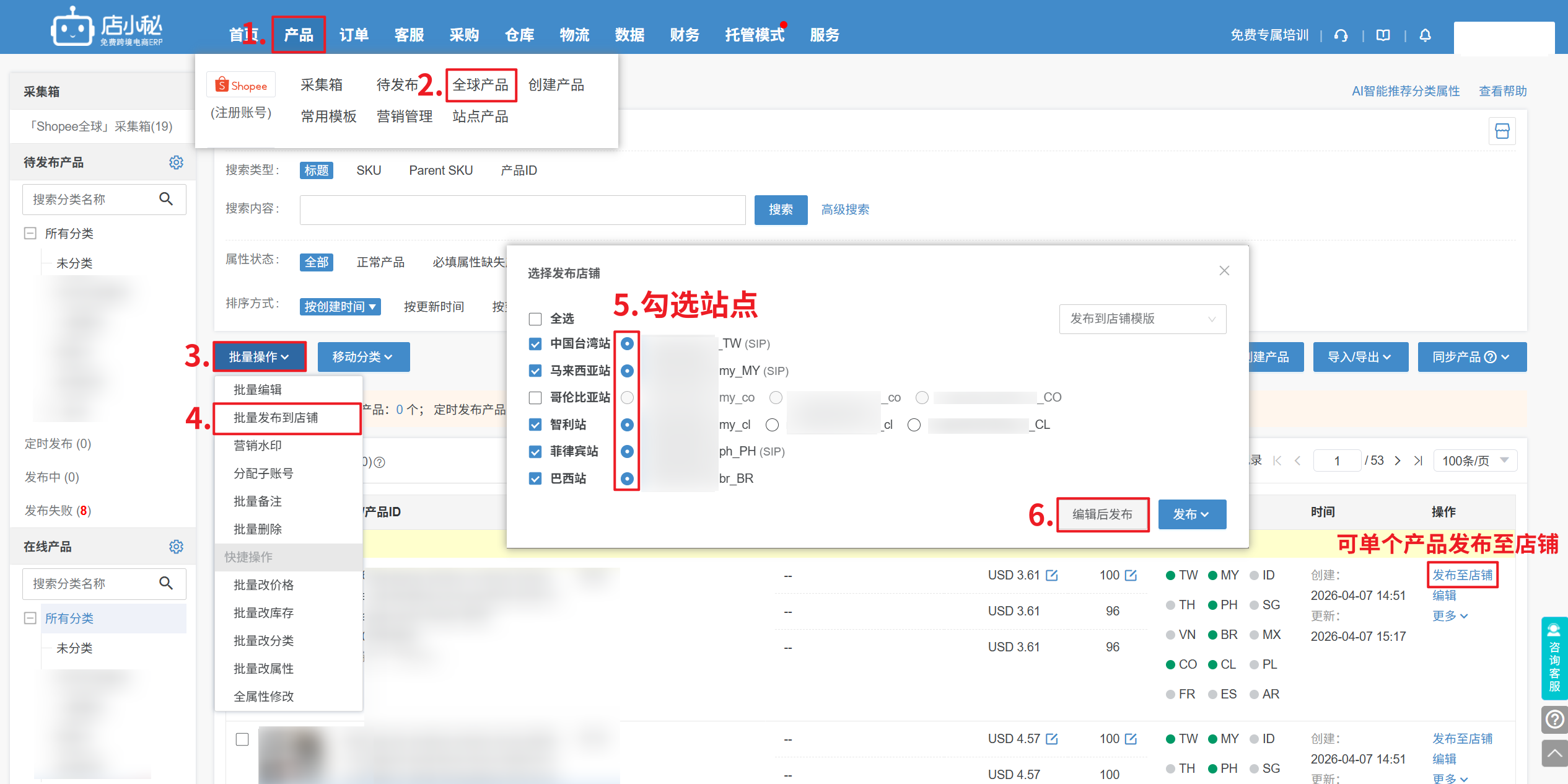Screen dimensions: 1568x784
Task: Click the search magnifier under 待发布产品
Action: coord(166,199)
